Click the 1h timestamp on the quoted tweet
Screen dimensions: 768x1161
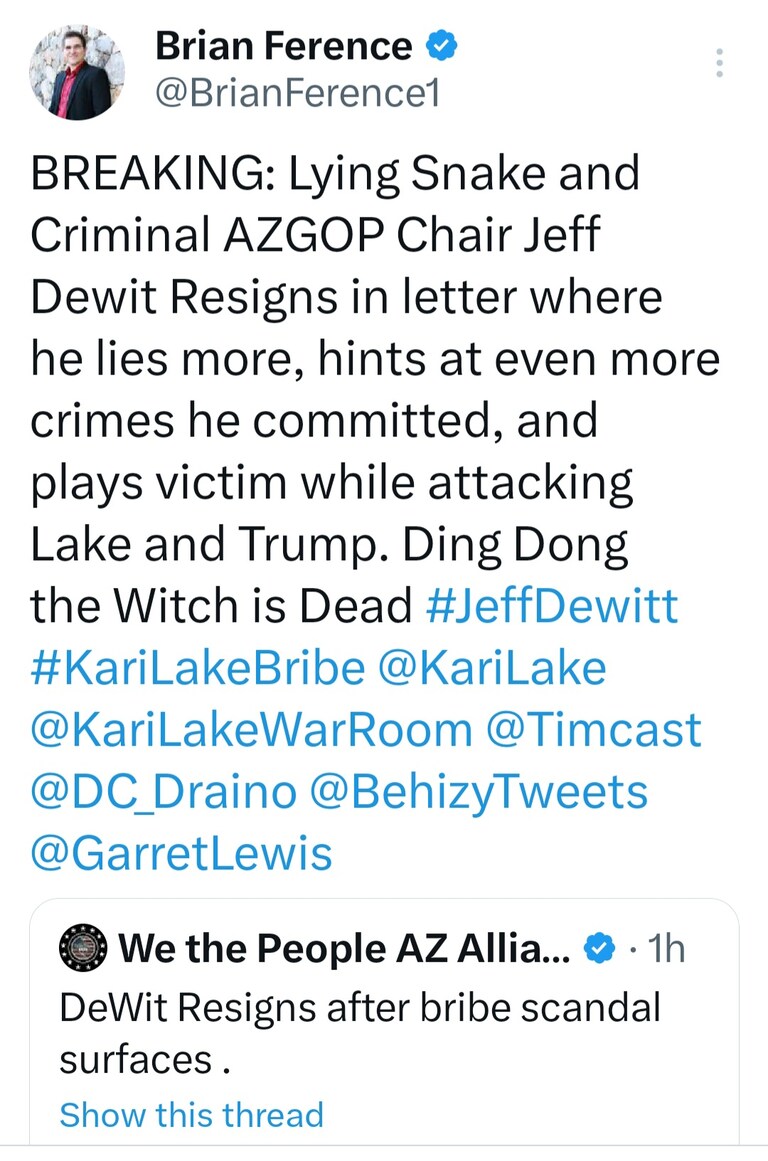coord(666,948)
